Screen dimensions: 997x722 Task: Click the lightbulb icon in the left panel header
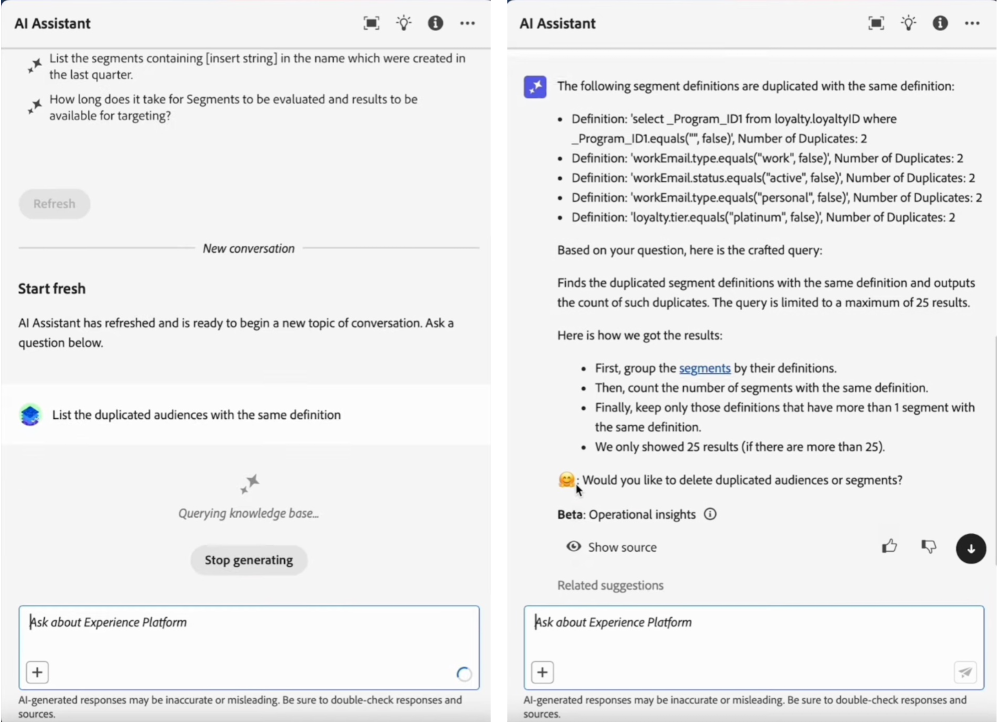pyautogui.click(x=404, y=23)
